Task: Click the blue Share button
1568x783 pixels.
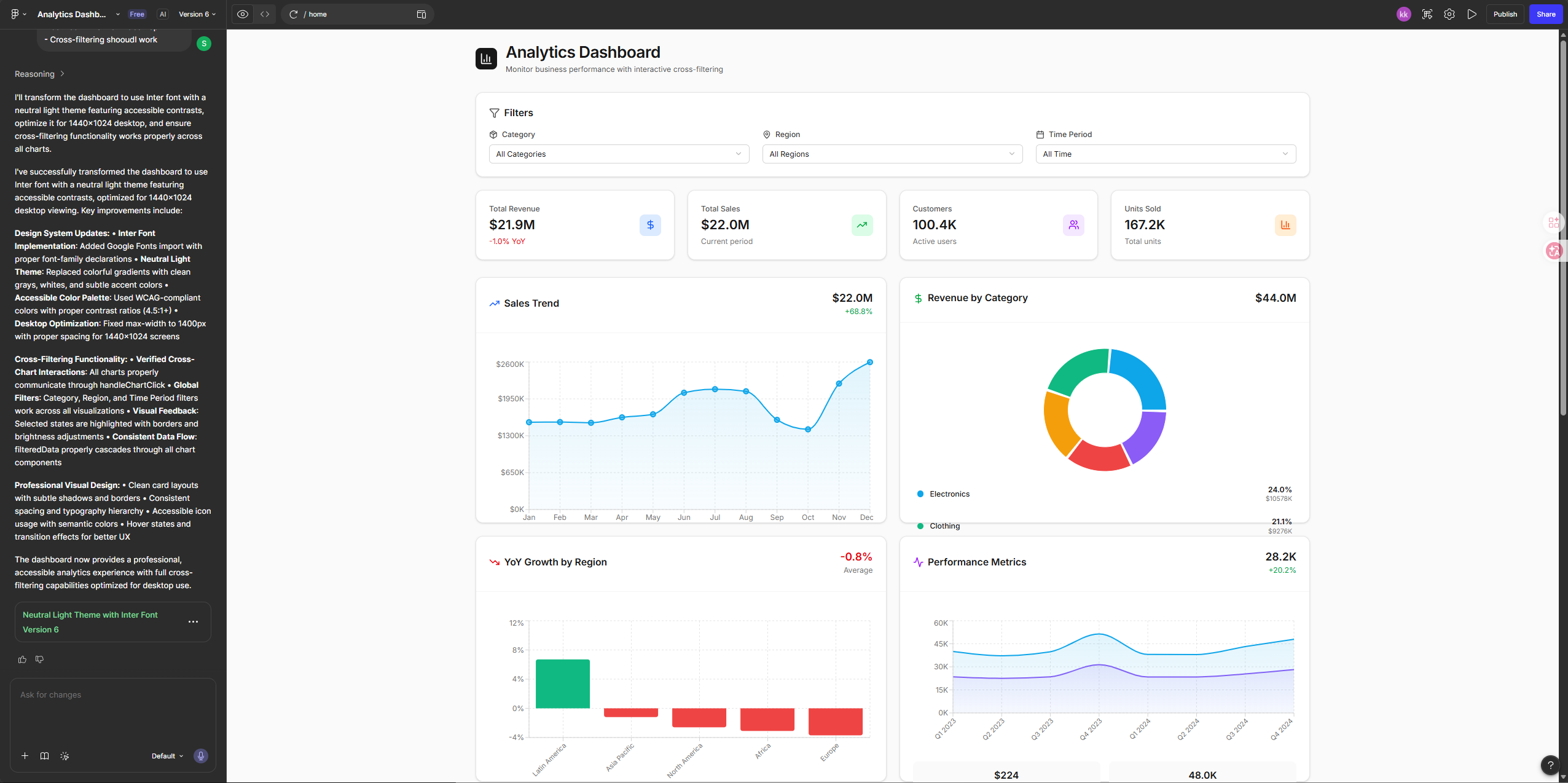Action: 1545,14
